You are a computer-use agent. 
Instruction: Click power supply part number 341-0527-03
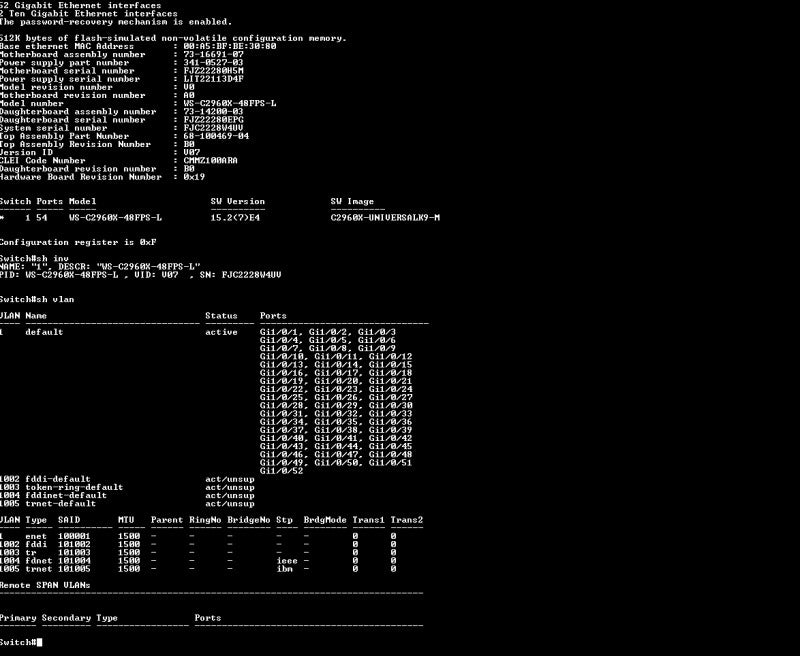pyautogui.click(x=213, y=63)
